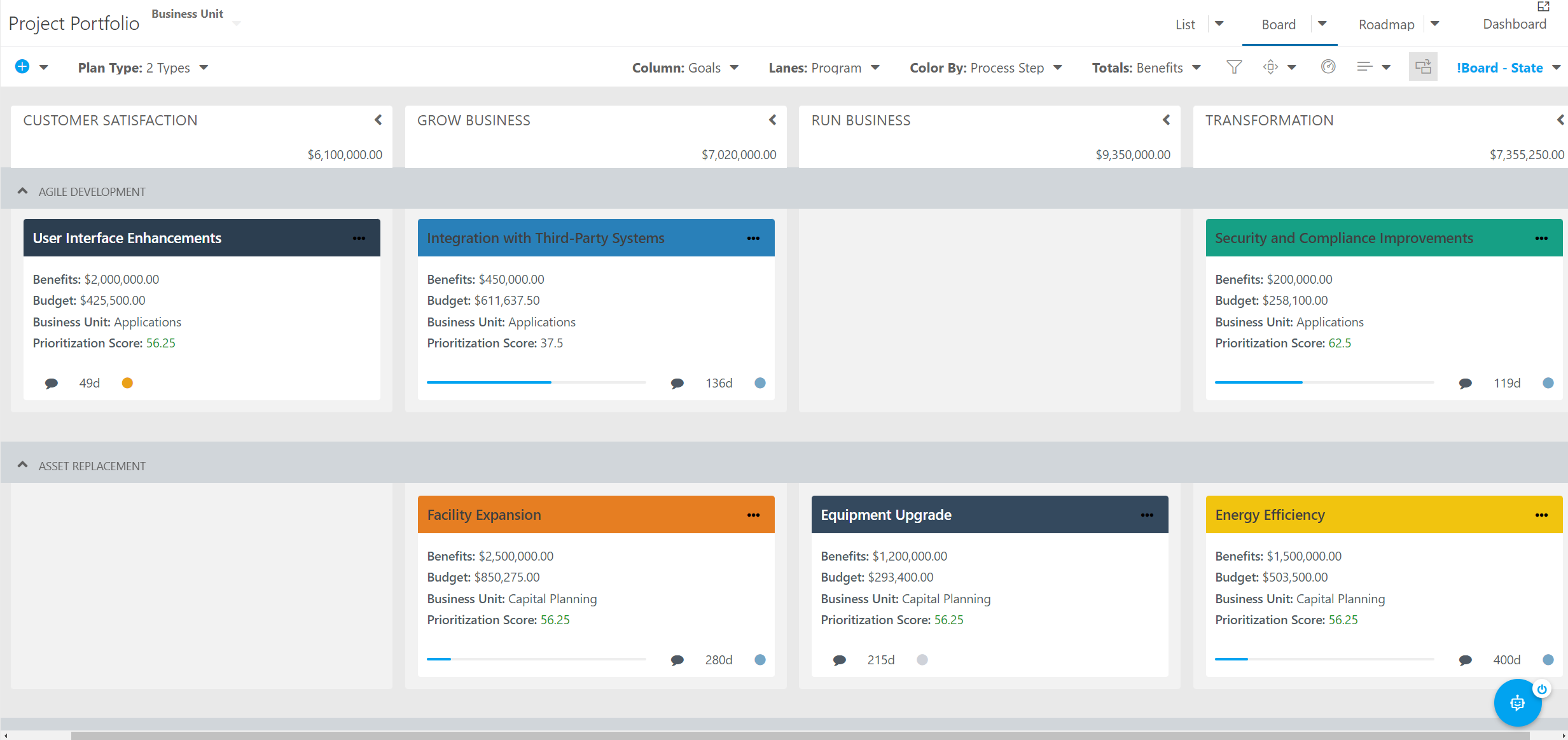Open the filter funnel icon

[1234, 67]
